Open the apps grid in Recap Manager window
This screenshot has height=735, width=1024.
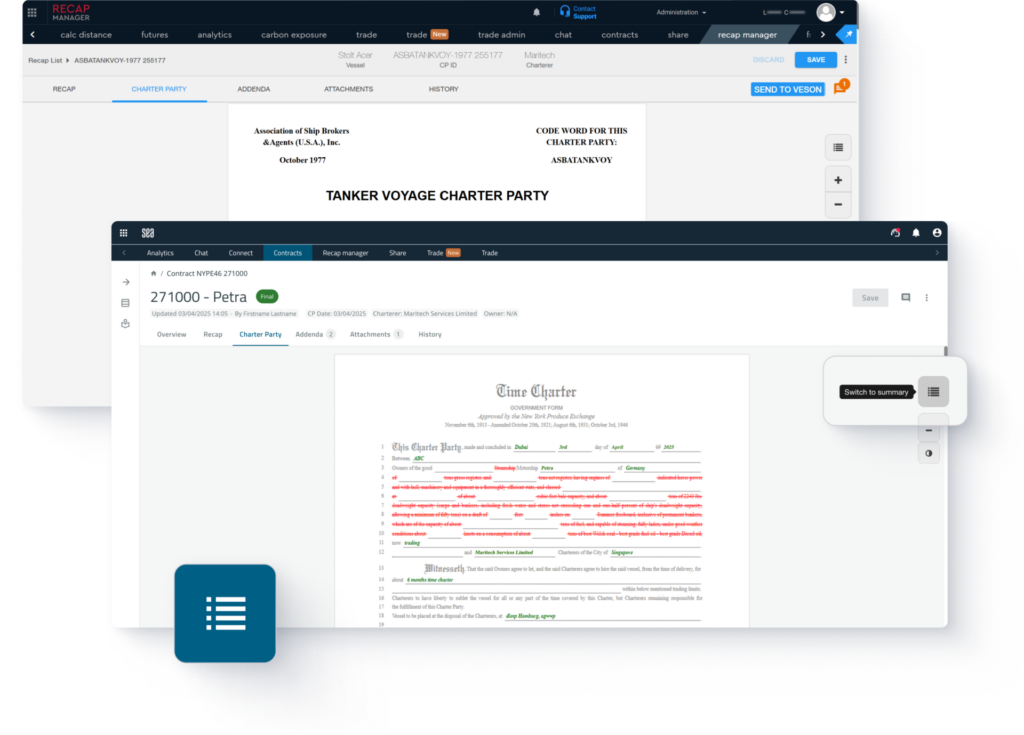[32, 12]
